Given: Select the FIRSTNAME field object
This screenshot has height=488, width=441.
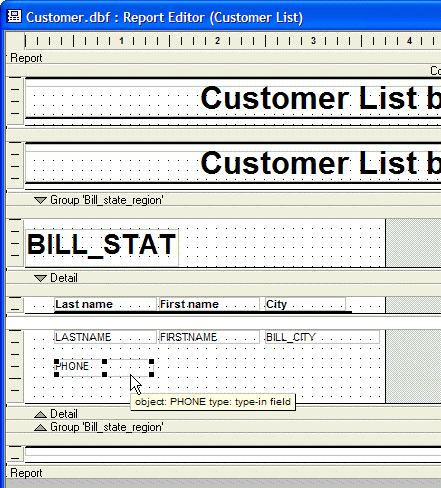Looking at the screenshot, I should [x=209, y=337].
